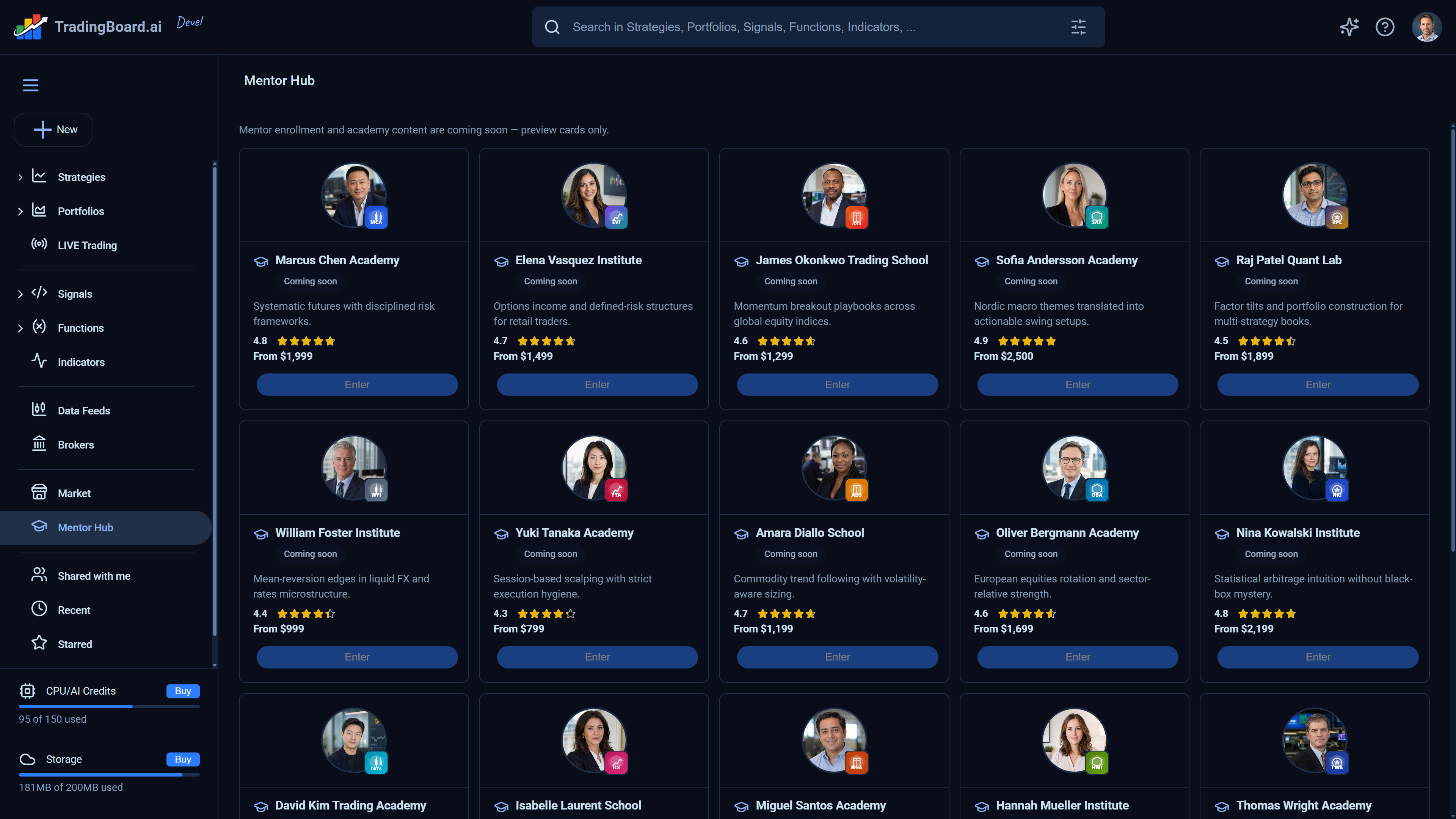Image resolution: width=1456 pixels, height=819 pixels.
Task: Expand the Signals tree chevron
Action: 20,294
